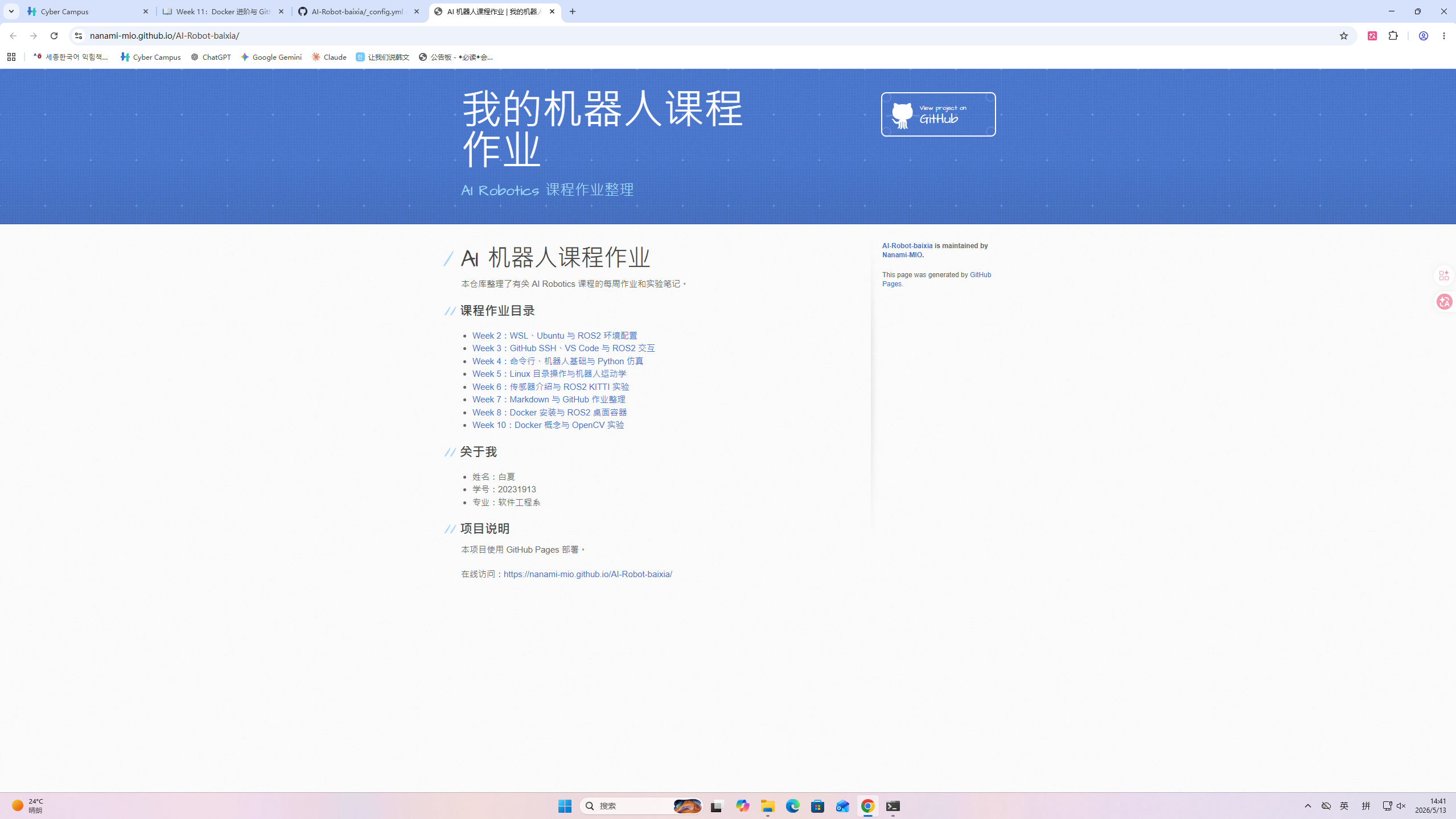Open Week 2 WSL Ubuntu ROS2 link
The image size is (1456, 819).
coord(554,336)
